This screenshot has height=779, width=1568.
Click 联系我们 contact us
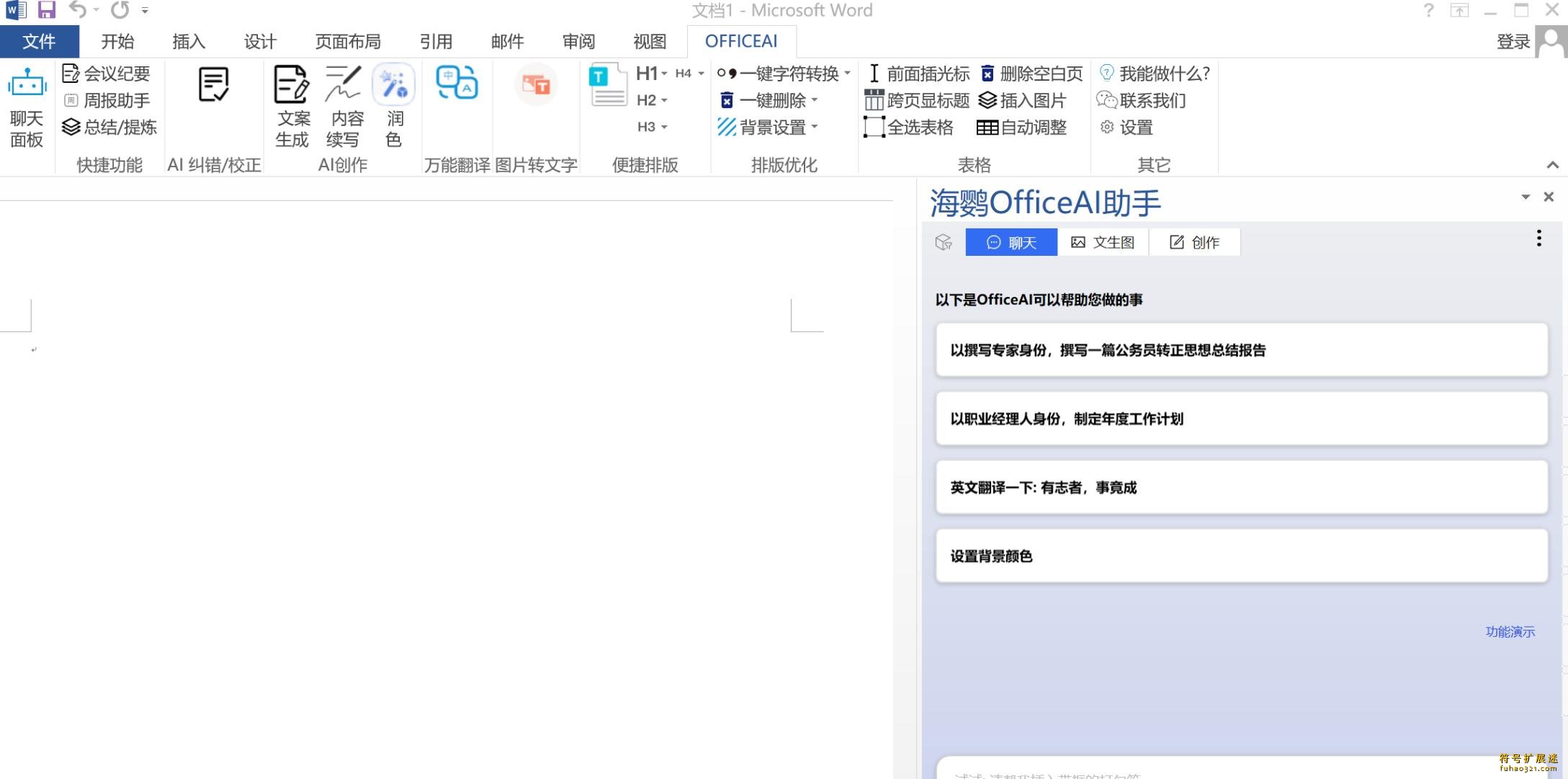coord(1142,100)
